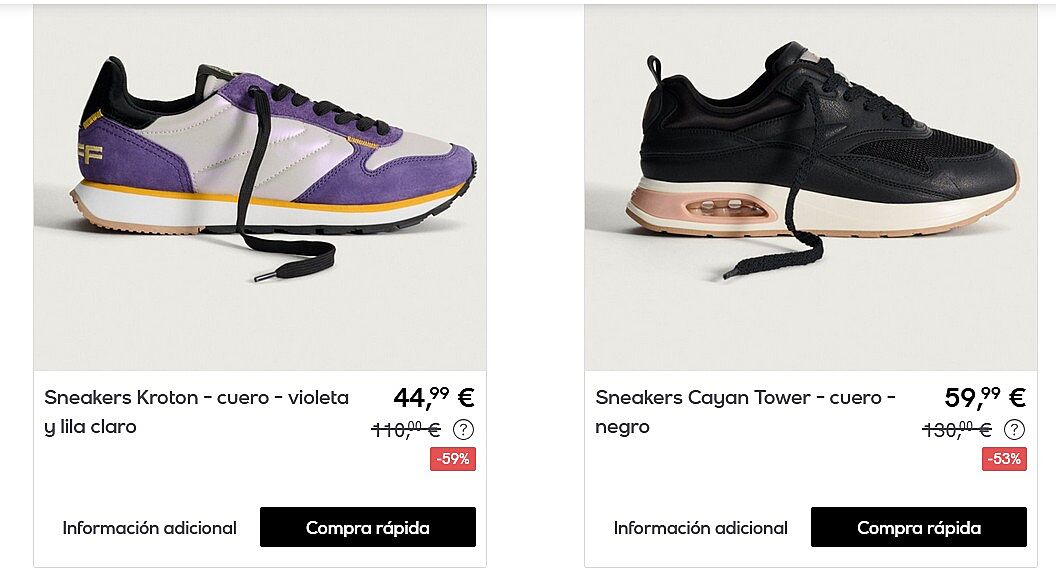Click Compra rápida for Sneakers Kroton
This screenshot has width=1056, height=587.
pos(368,527)
